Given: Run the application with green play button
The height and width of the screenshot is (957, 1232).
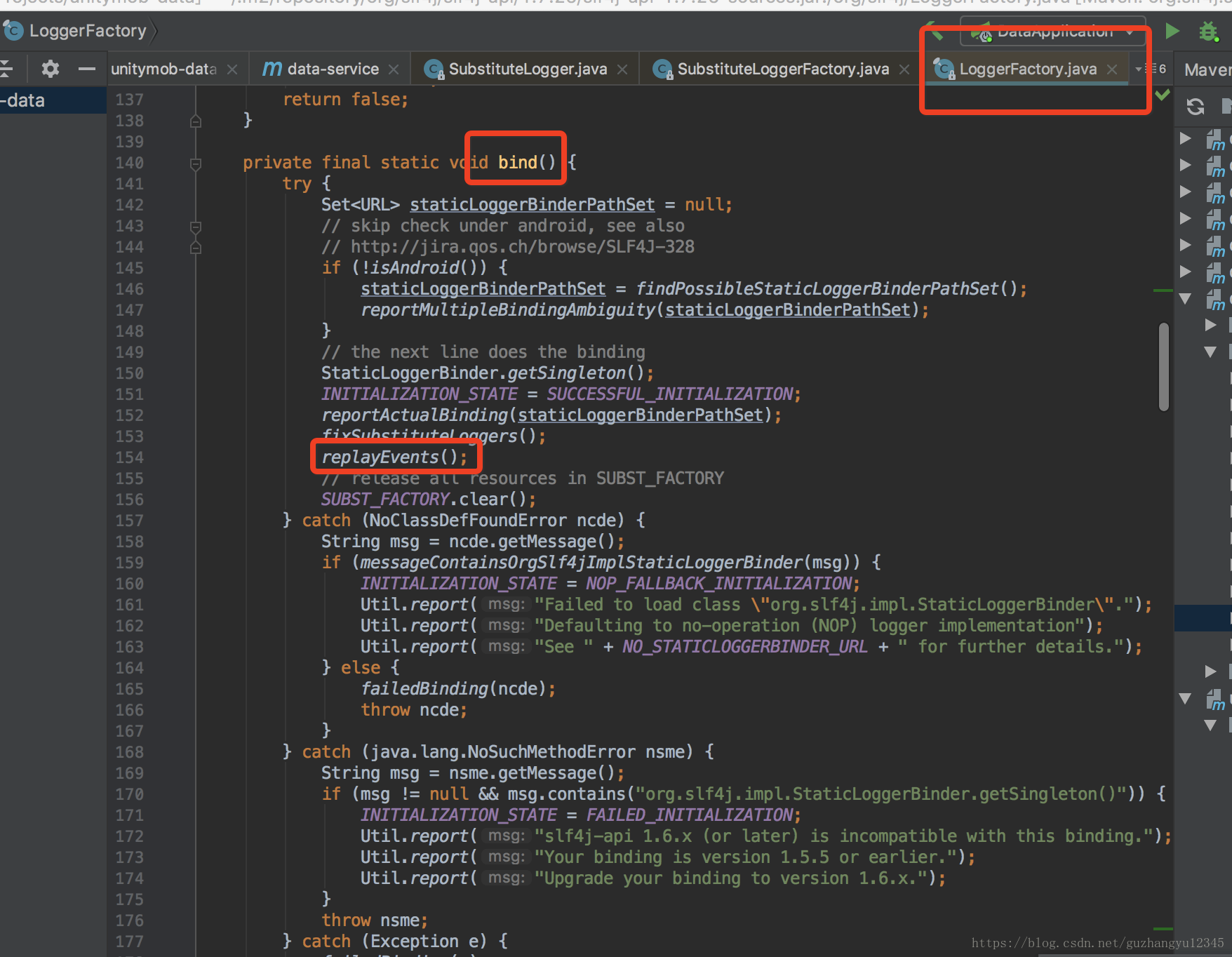Looking at the screenshot, I should point(1172,31).
